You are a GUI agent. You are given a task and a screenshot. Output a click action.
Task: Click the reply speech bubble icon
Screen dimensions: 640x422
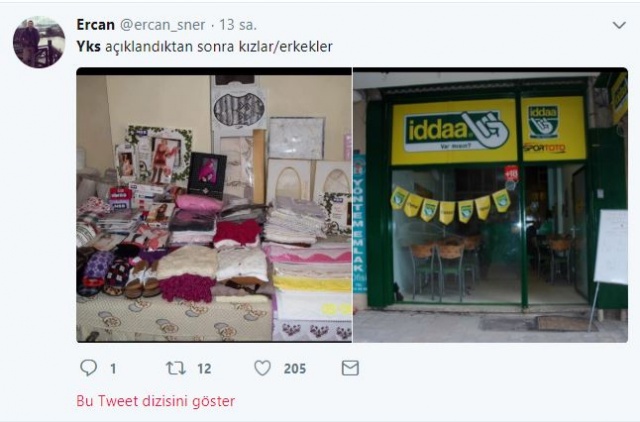click(x=88, y=368)
